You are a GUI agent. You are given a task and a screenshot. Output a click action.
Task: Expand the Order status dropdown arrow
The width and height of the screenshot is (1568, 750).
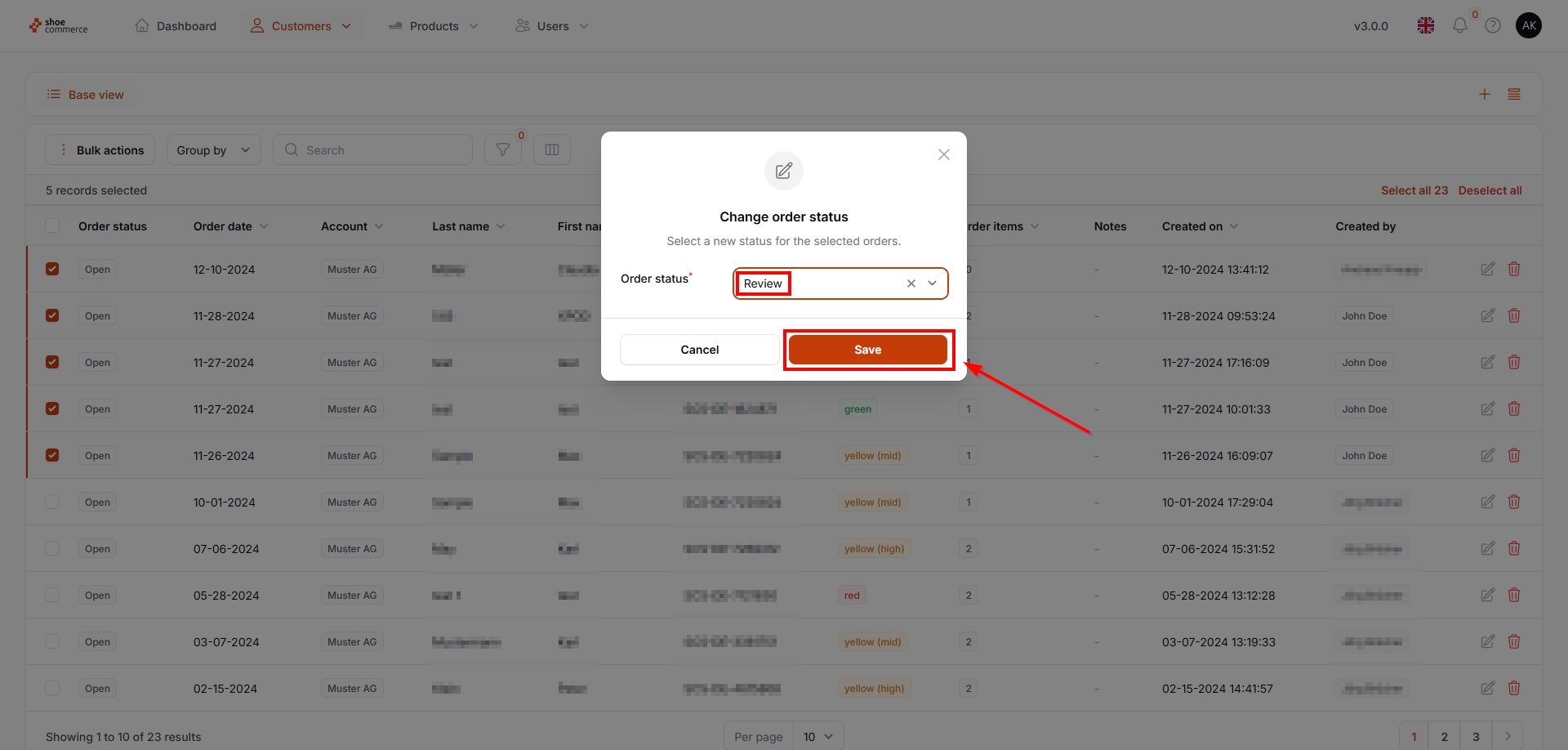(x=933, y=283)
